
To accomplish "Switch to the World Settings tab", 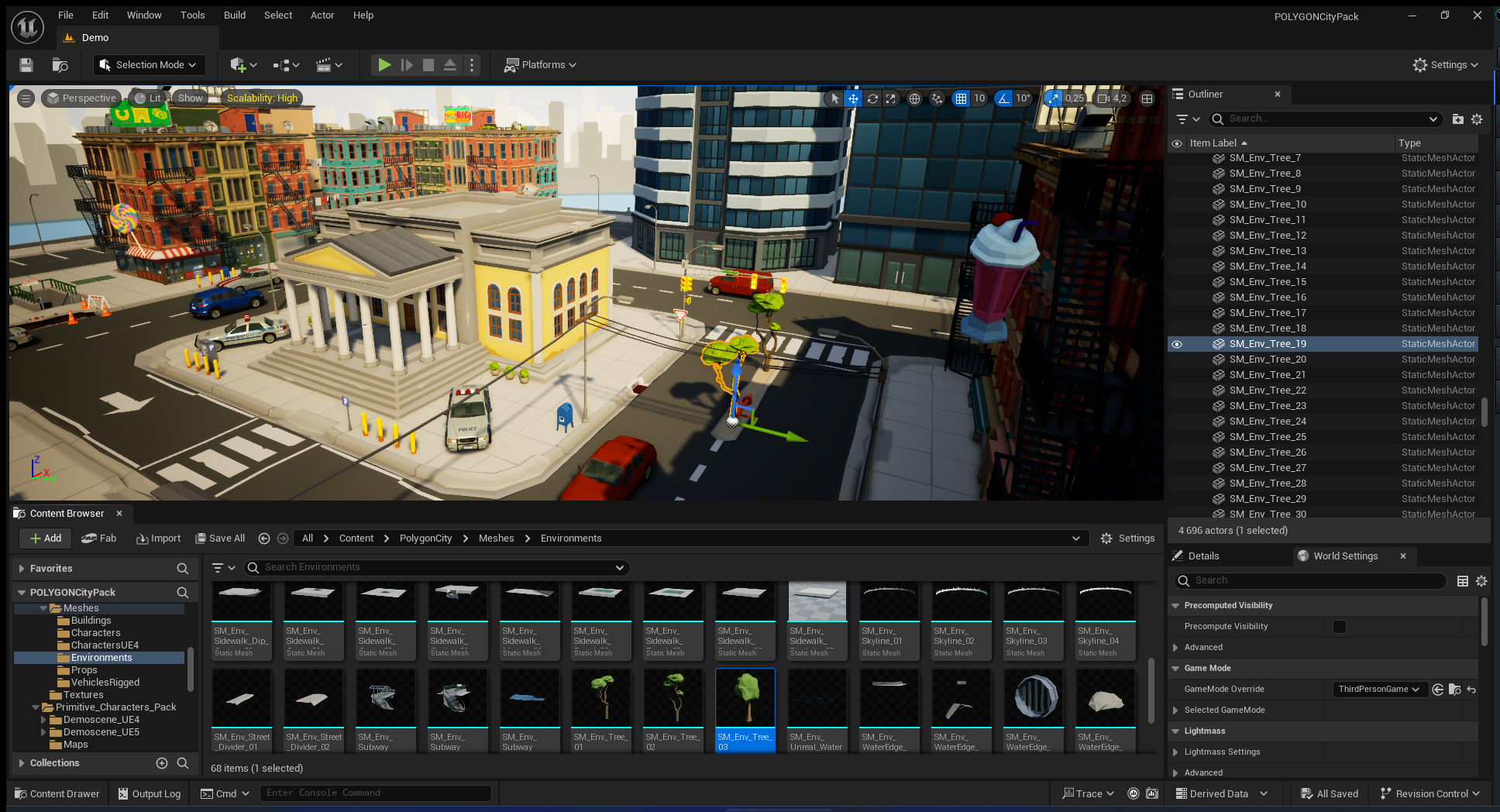I will click(x=1345, y=556).
